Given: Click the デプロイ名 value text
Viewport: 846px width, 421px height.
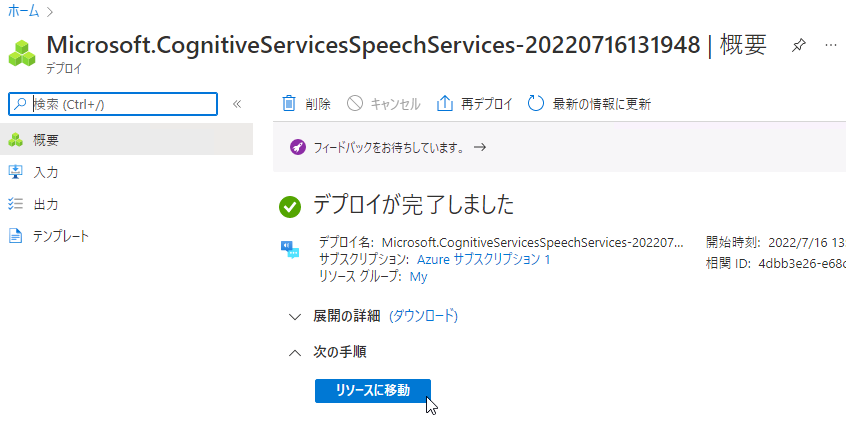Looking at the screenshot, I should [533, 242].
